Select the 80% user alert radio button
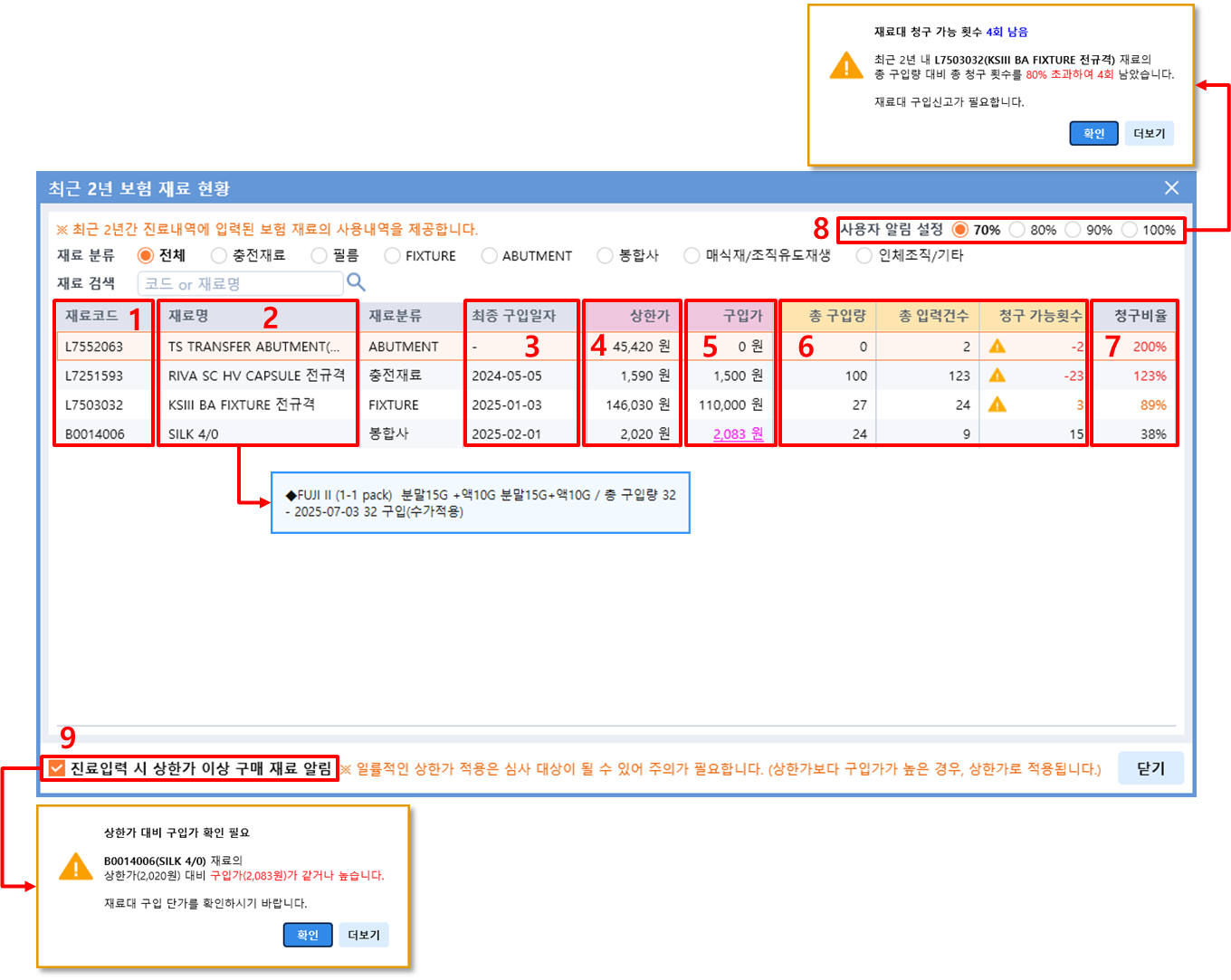This screenshot has height=980, width=1231. point(1017,230)
